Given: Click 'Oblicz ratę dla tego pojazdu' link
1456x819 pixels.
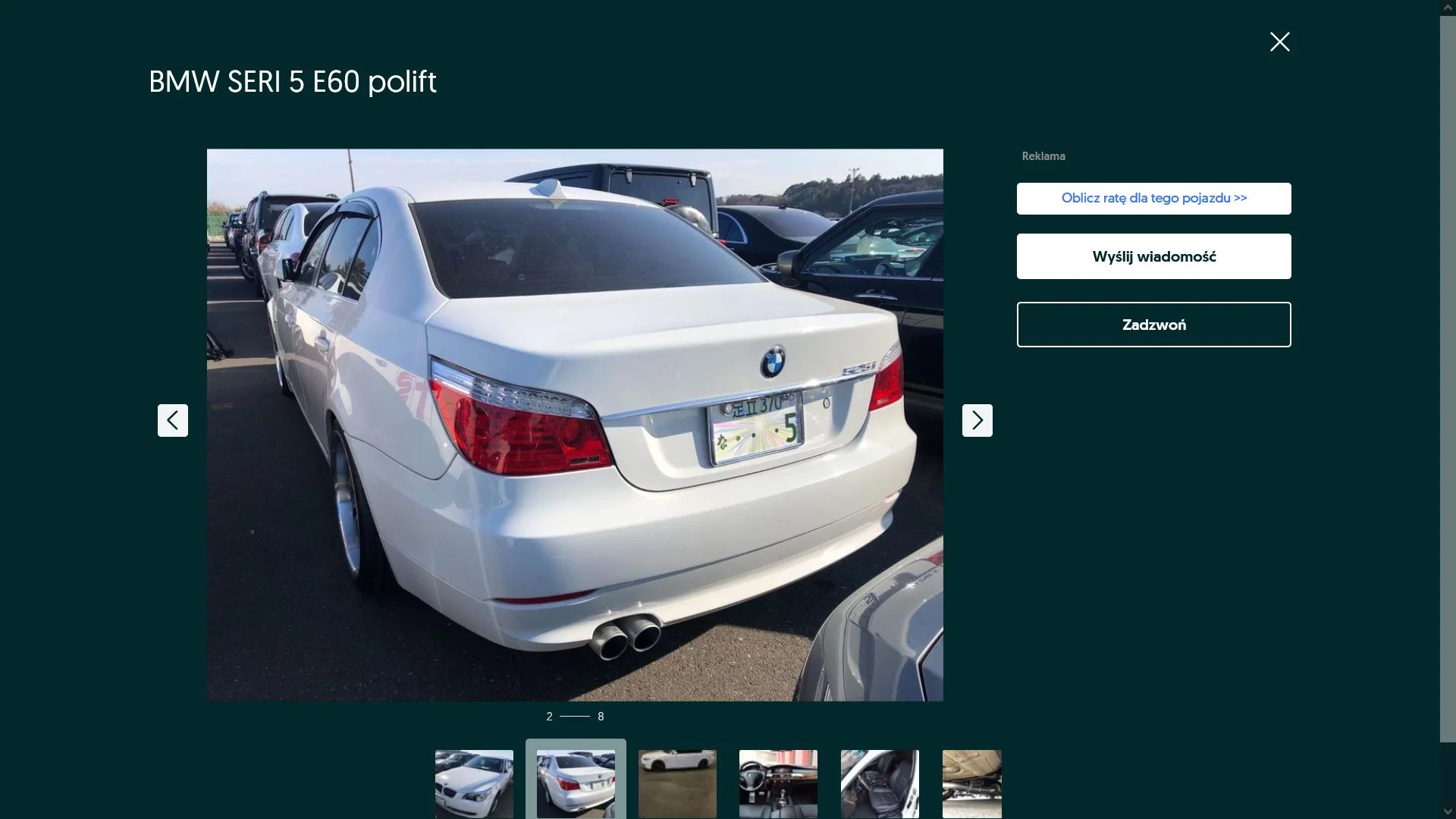Looking at the screenshot, I should point(1153,199).
